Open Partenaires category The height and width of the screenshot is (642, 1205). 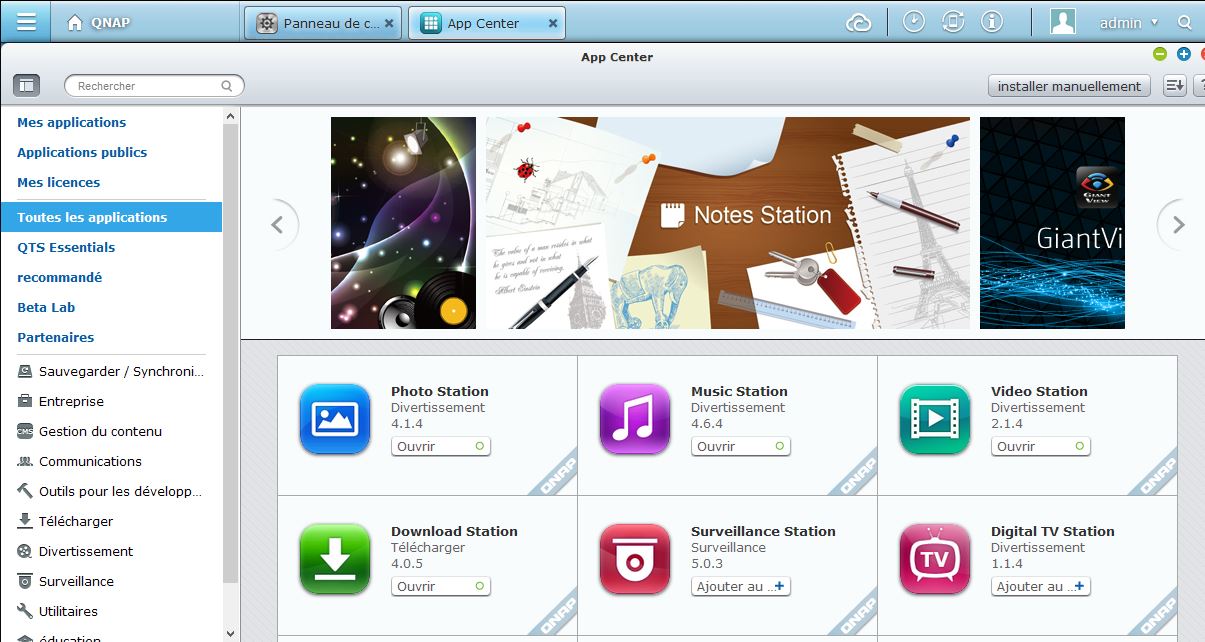click(x=56, y=337)
